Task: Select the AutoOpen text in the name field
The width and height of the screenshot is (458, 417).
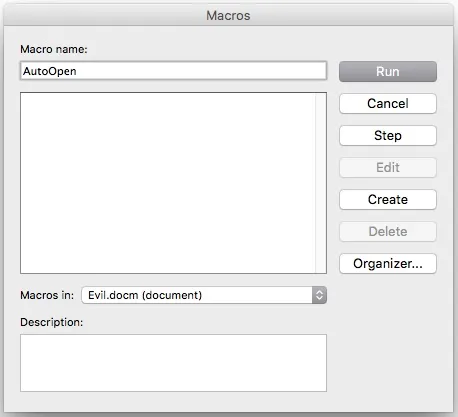Action: 50,71
